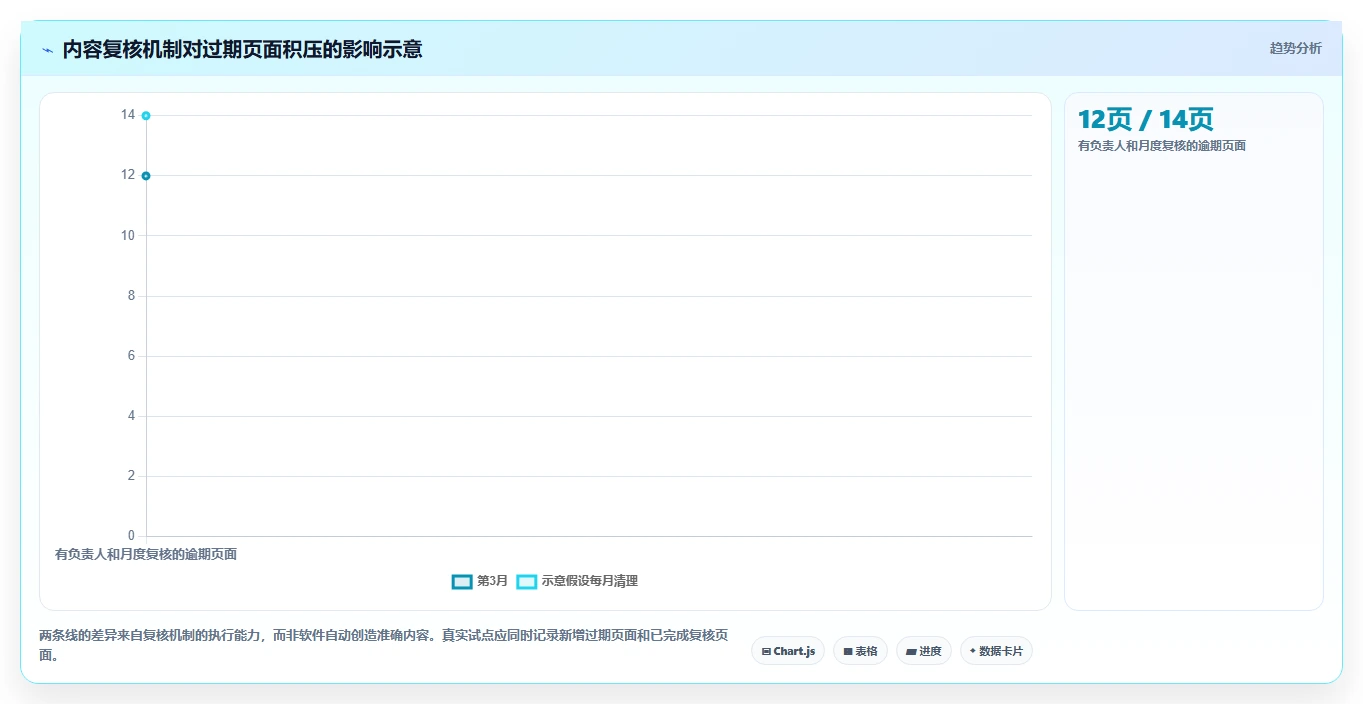Select the data point at value 14

(146, 116)
